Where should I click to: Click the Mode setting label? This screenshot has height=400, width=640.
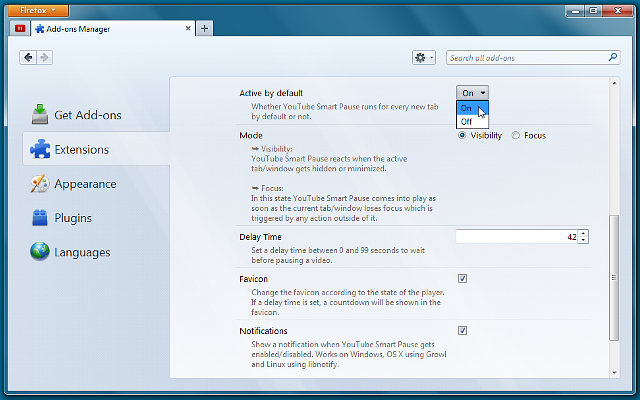click(251, 136)
